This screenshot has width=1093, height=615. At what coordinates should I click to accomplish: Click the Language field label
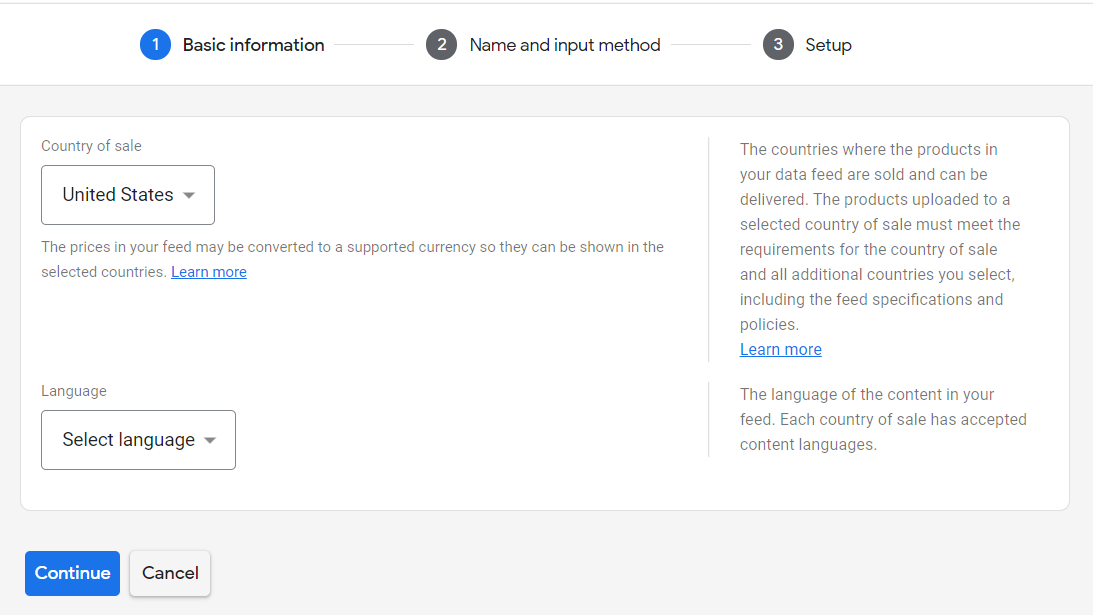(x=74, y=390)
